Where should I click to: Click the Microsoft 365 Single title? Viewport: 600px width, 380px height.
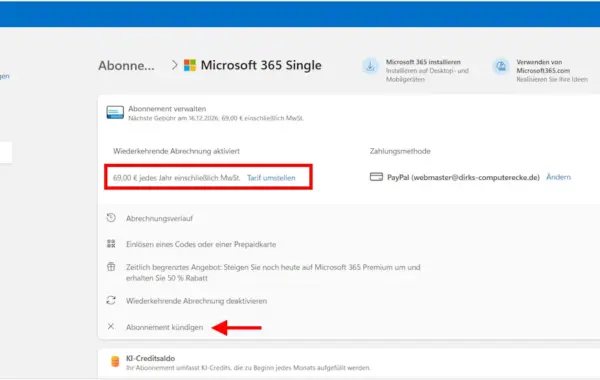pyautogui.click(x=261, y=65)
